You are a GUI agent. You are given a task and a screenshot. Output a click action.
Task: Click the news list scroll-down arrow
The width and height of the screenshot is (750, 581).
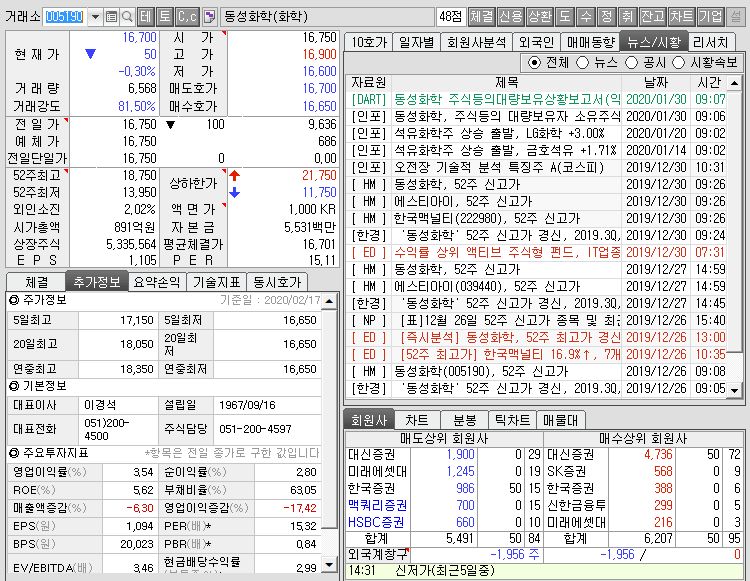click(x=734, y=390)
